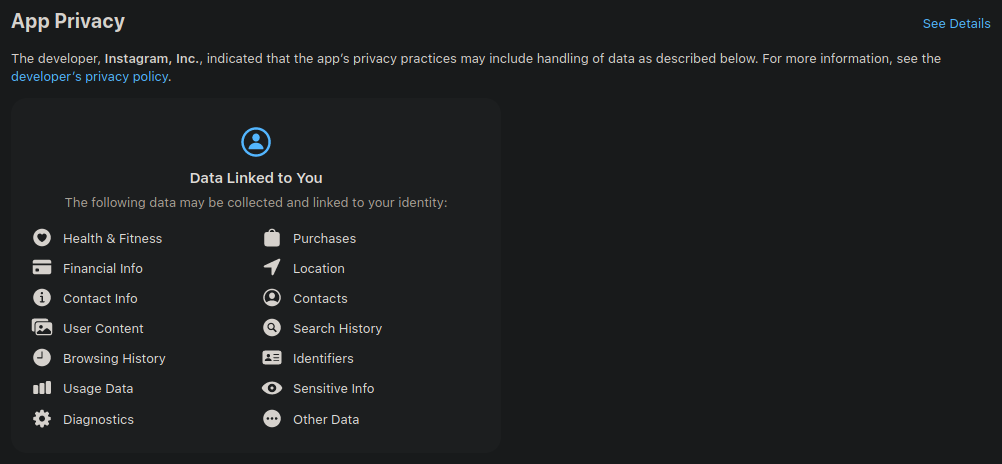Viewport: 1002px width, 464px height.
Task: Click the Usage Data bar chart icon
Action: tap(41, 388)
